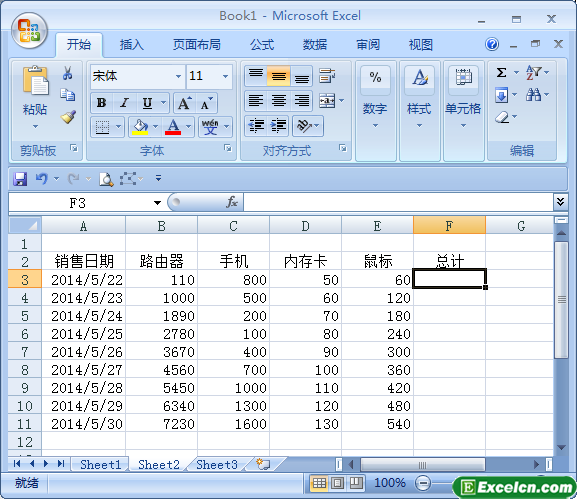
Task: Align text left
Action: coord(256,100)
